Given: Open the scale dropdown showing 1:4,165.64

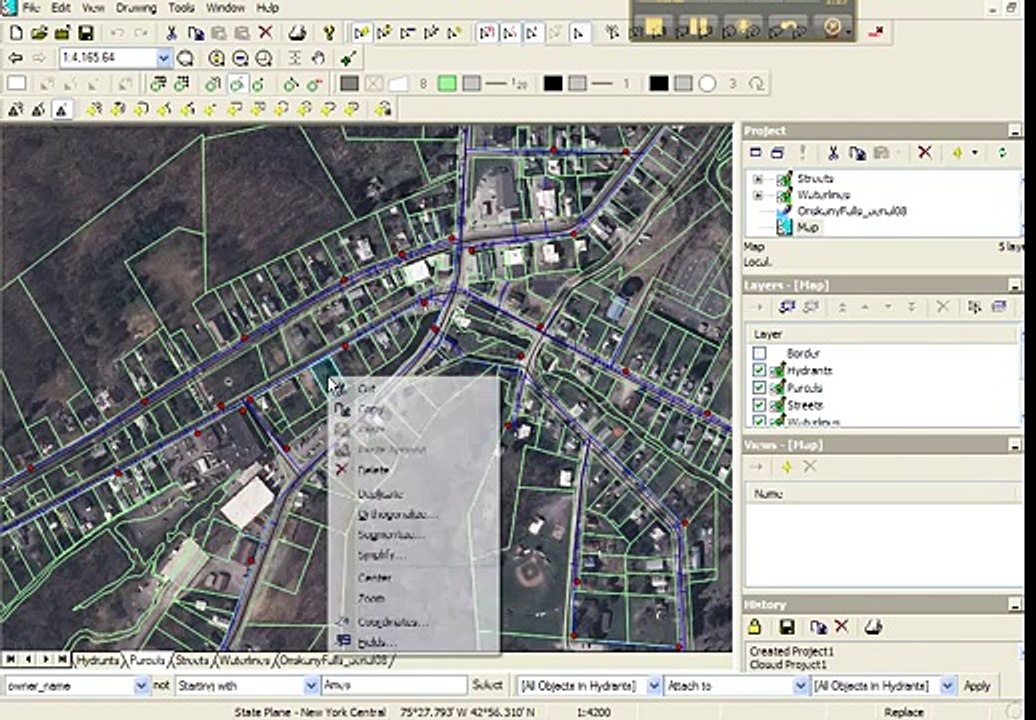Looking at the screenshot, I should 163,58.
